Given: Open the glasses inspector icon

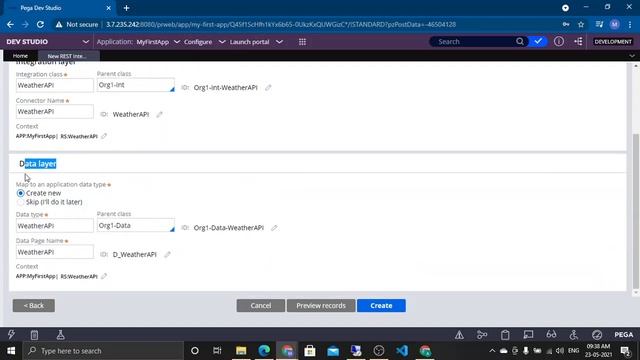Looking at the screenshot, I should tap(551, 335).
